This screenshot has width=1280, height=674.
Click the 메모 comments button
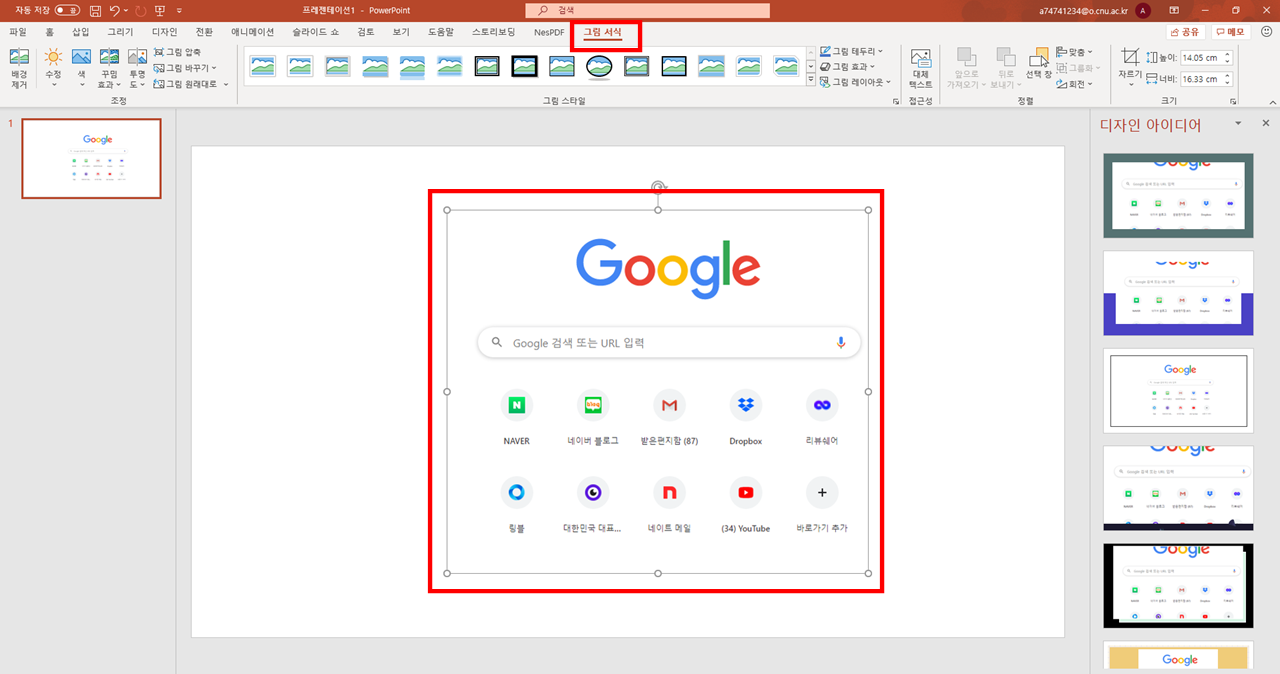point(1230,32)
